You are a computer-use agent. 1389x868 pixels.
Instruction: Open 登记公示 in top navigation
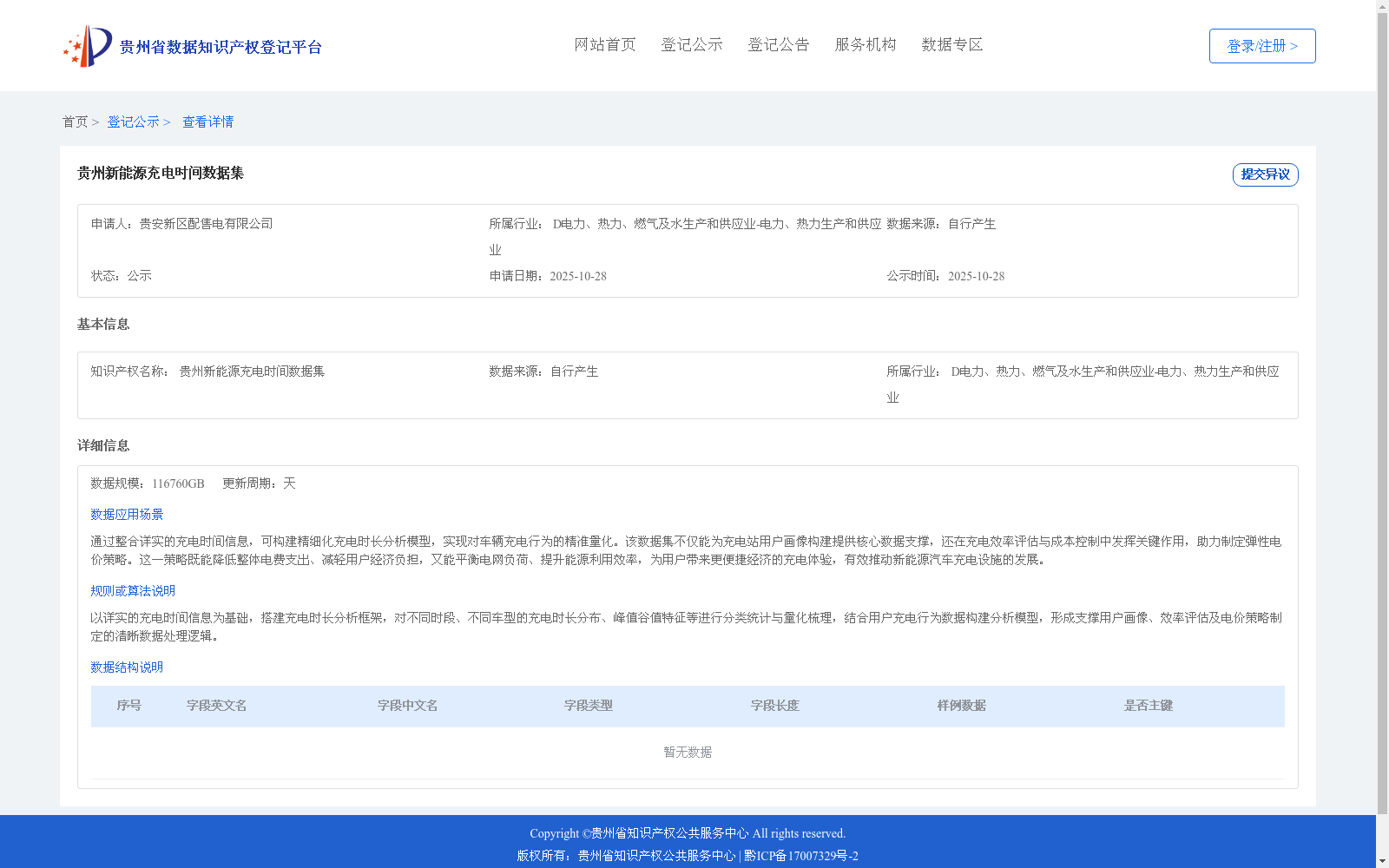(692, 45)
